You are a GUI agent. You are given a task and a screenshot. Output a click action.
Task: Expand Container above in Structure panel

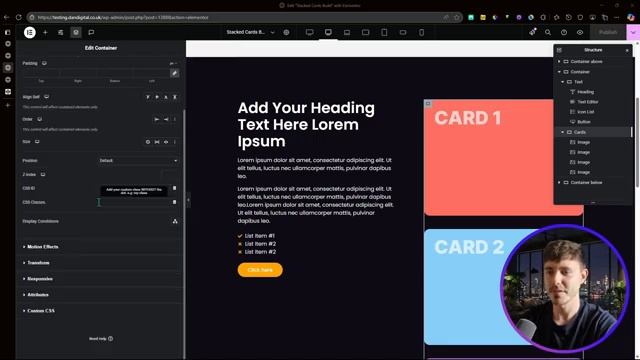[559, 62]
